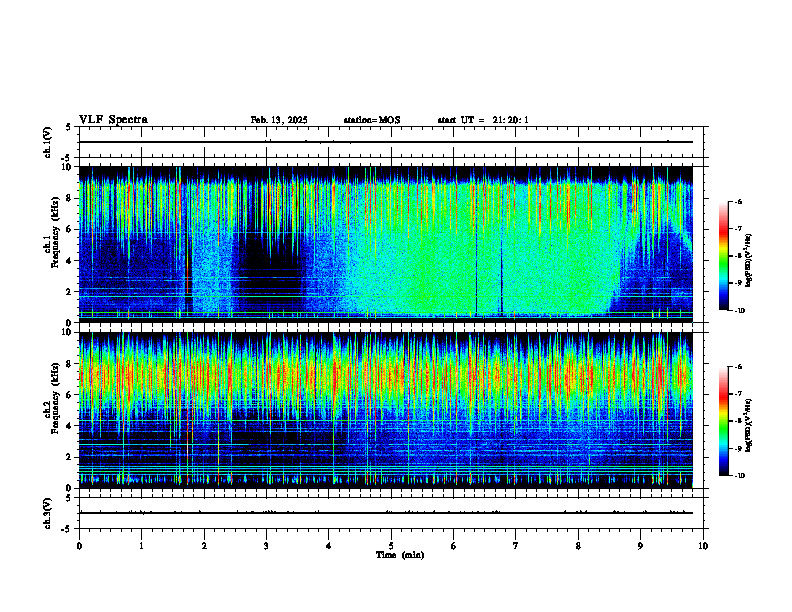Click the ch.1 voltage waveform trace panel

click(393, 142)
